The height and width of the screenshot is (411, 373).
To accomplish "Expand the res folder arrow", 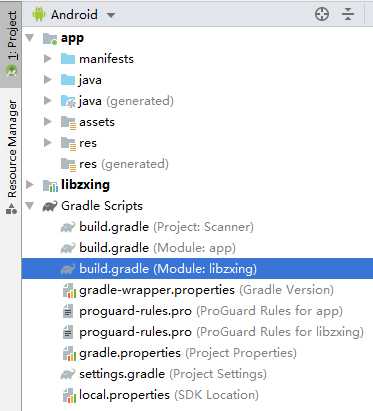I will pyautogui.click(x=48, y=142).
